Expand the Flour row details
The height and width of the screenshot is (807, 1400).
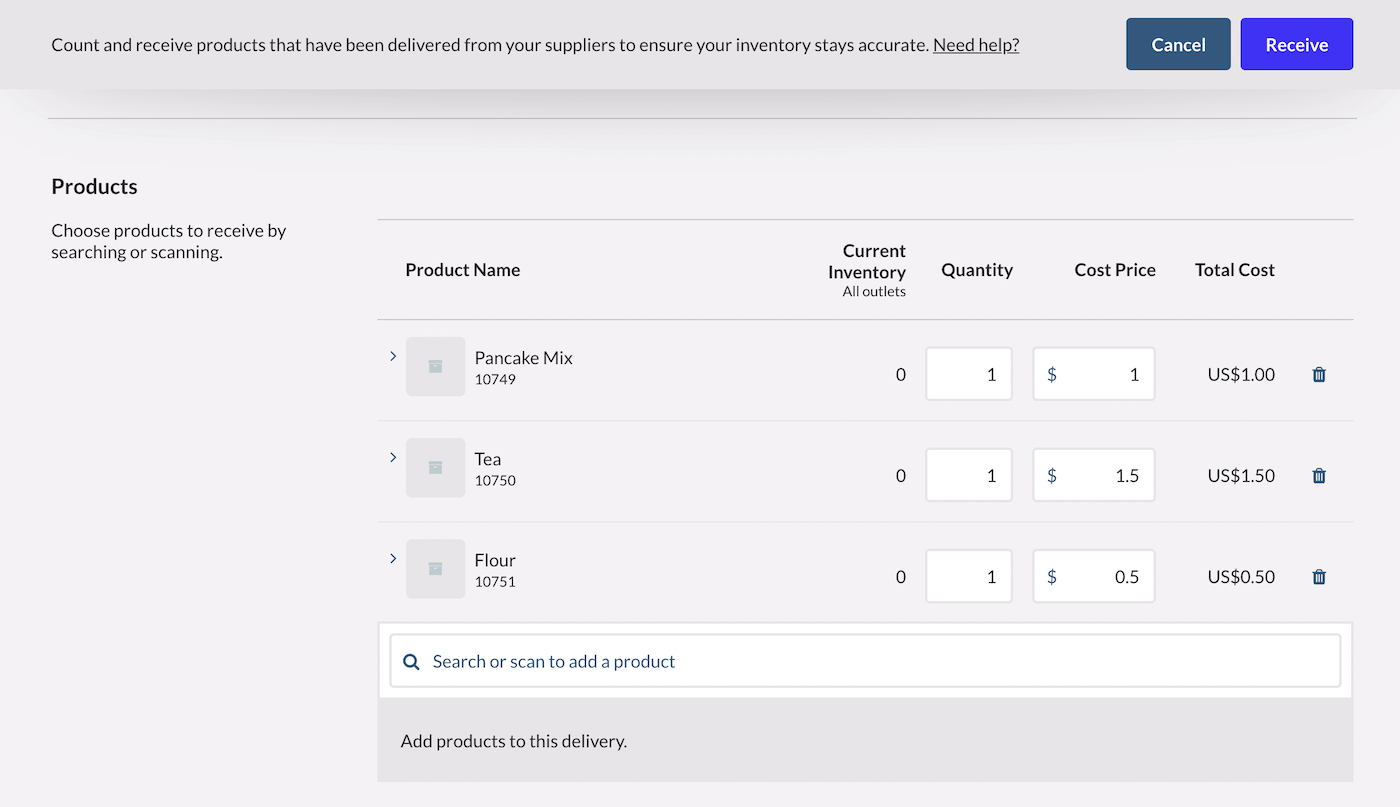pos(392,559)
